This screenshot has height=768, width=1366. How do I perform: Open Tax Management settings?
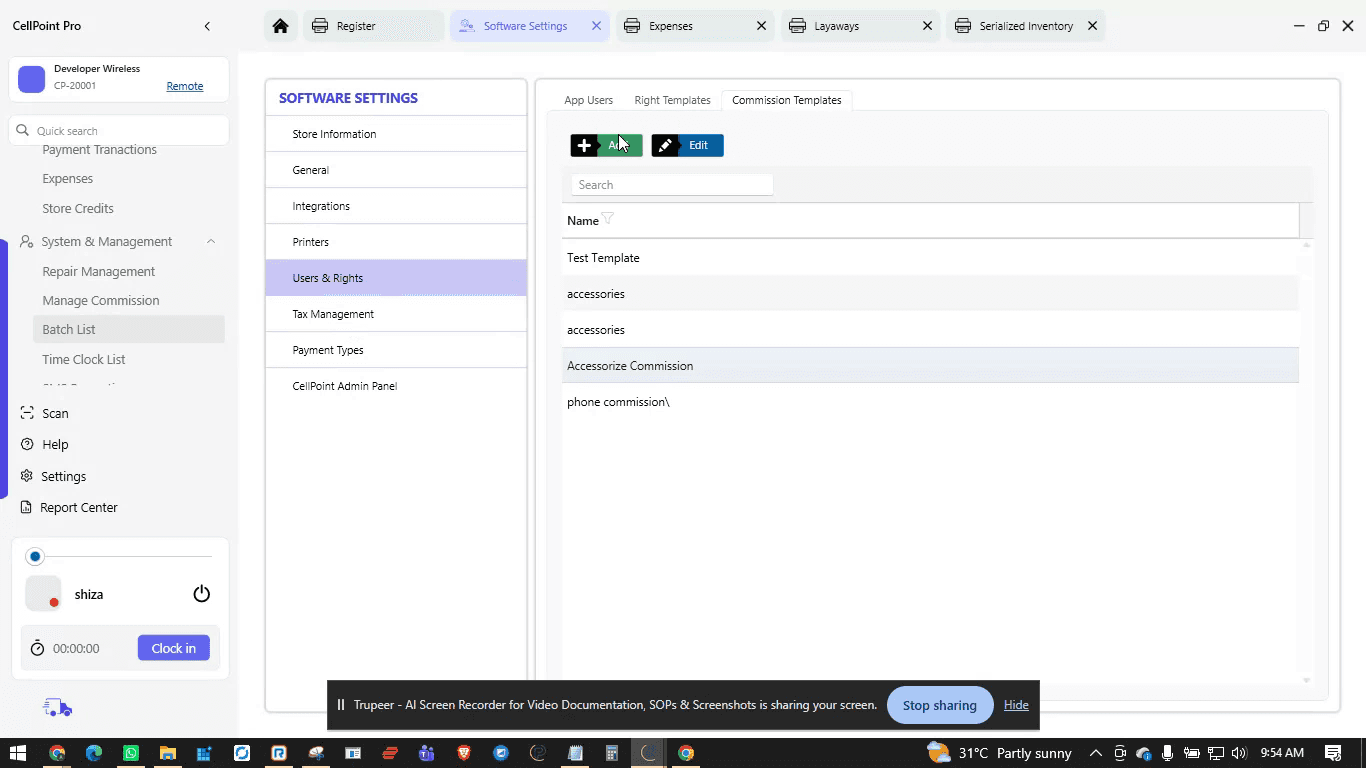pyautogui.click(x=396, y=314)
